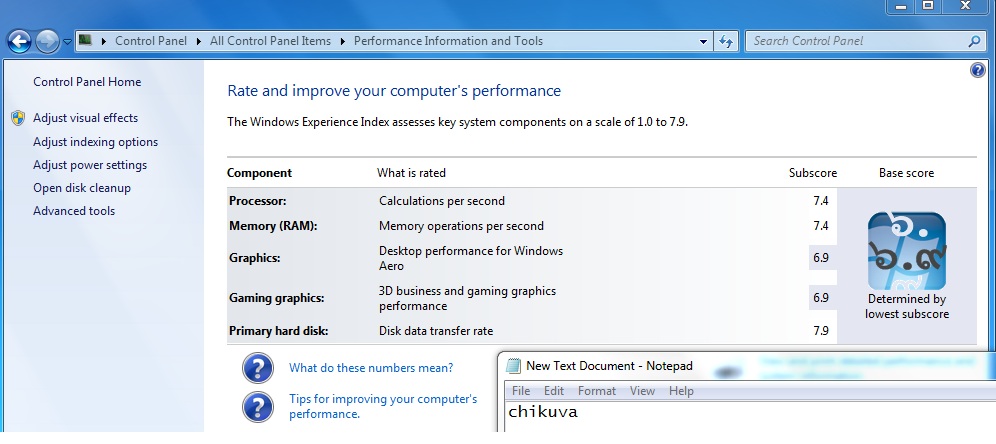Viewport: 996px width, 444px height.
Task: Click the Refresh button beside address bar
Action: point(727,41)
